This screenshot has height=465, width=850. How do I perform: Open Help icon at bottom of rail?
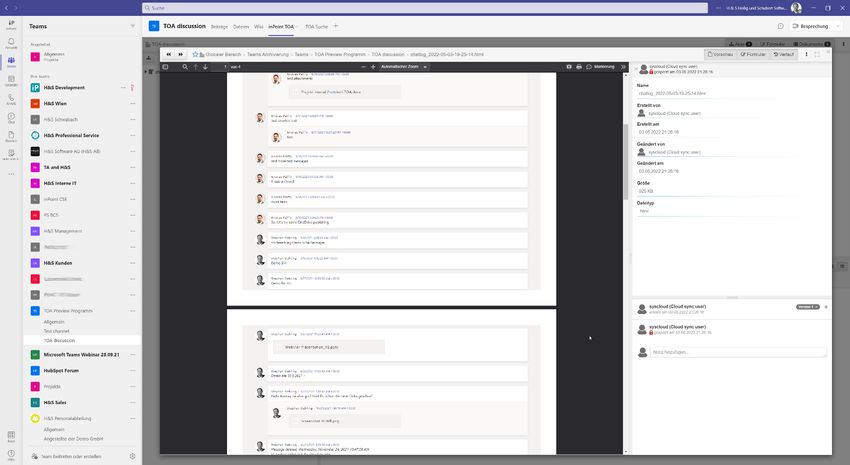pos(11,454)
